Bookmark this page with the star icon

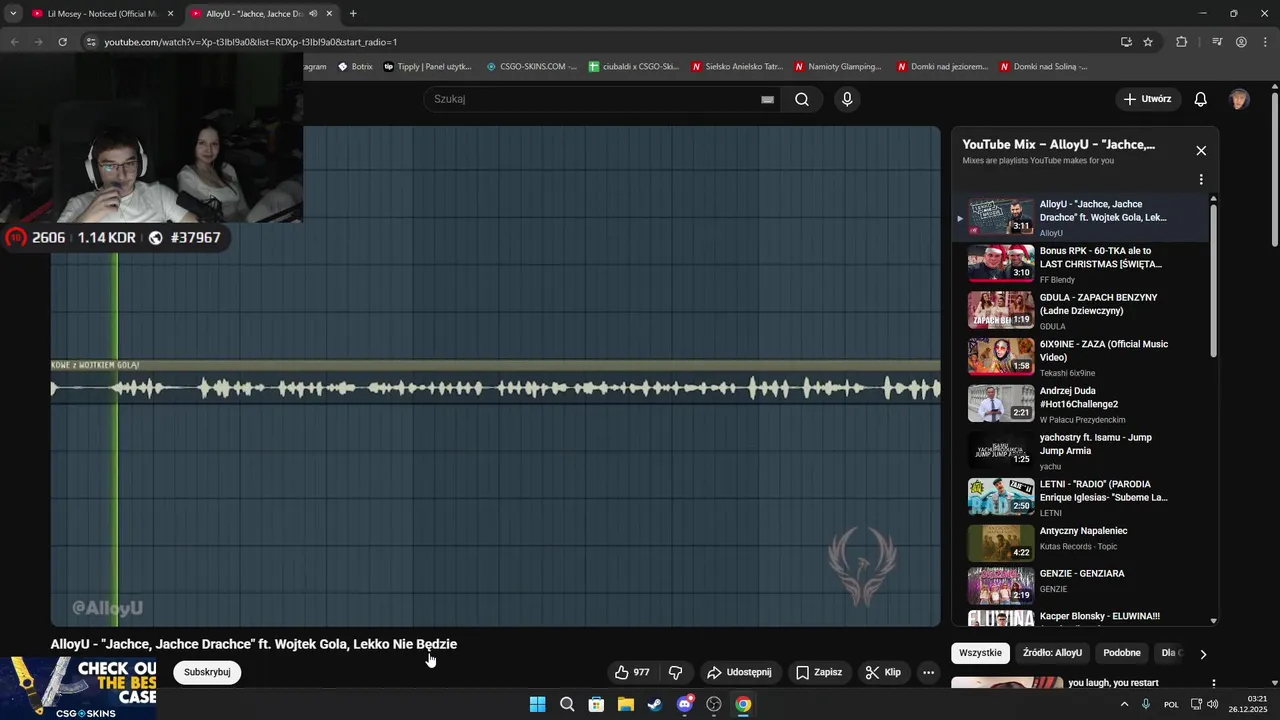coord(1148,42)
